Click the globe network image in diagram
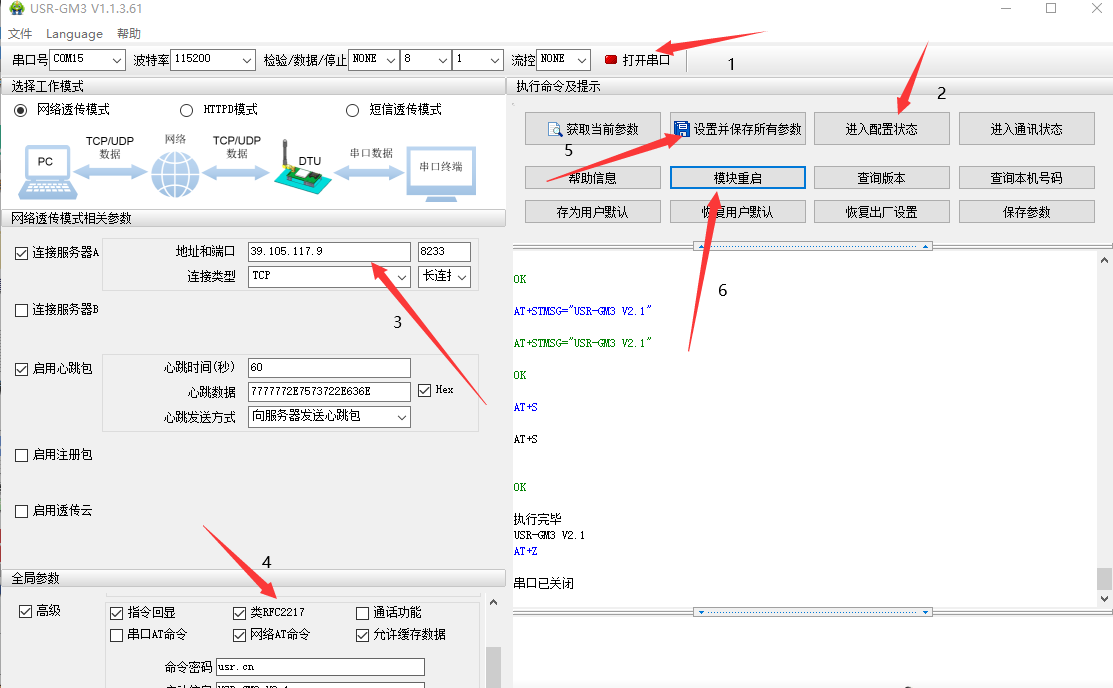Screen dimensions: 1113x688 pos(175,174)
